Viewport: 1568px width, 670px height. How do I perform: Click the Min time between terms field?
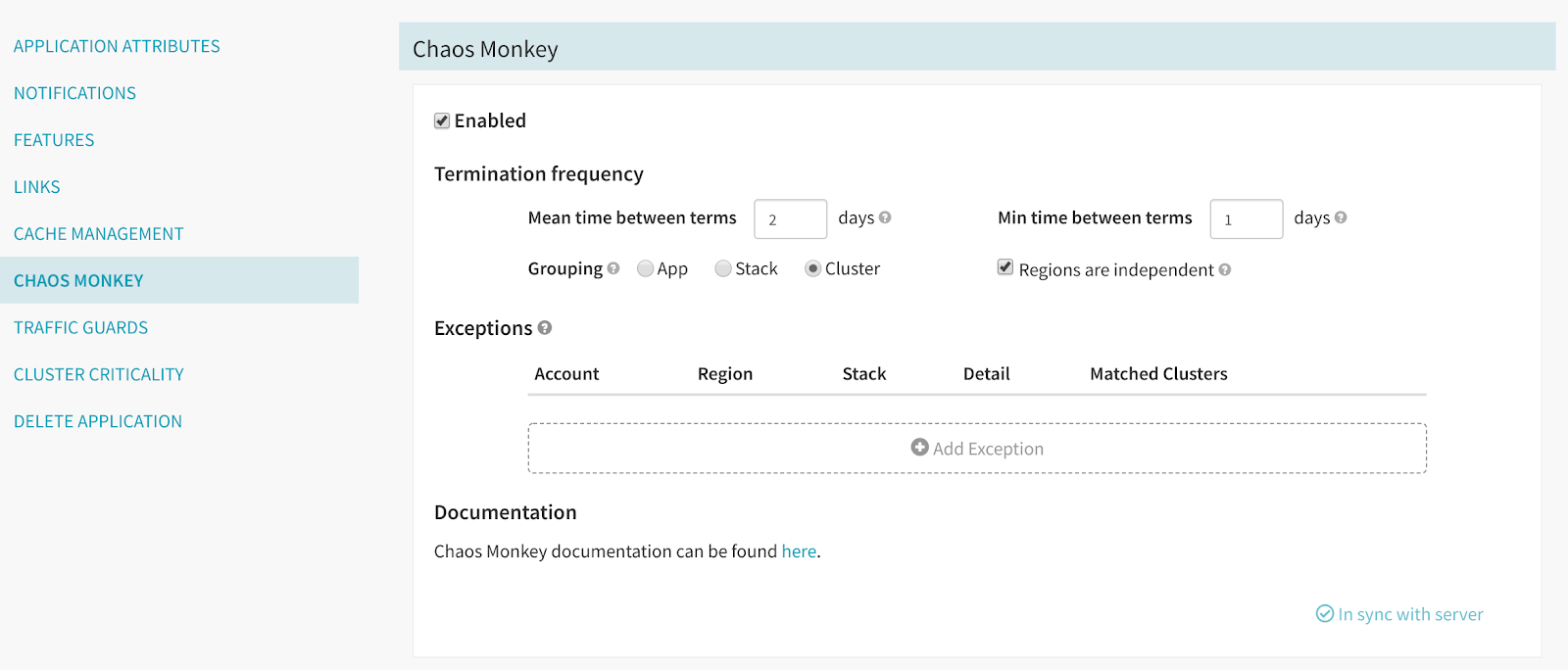1246,219
